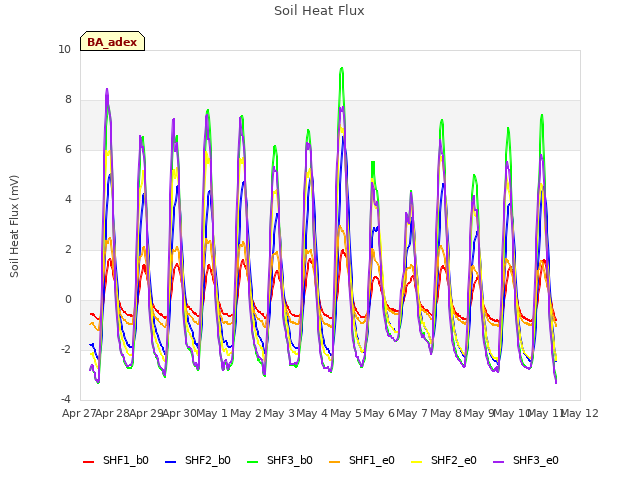Click the highest green peak near May 5
640x480 pixels.
pos(342,69)
